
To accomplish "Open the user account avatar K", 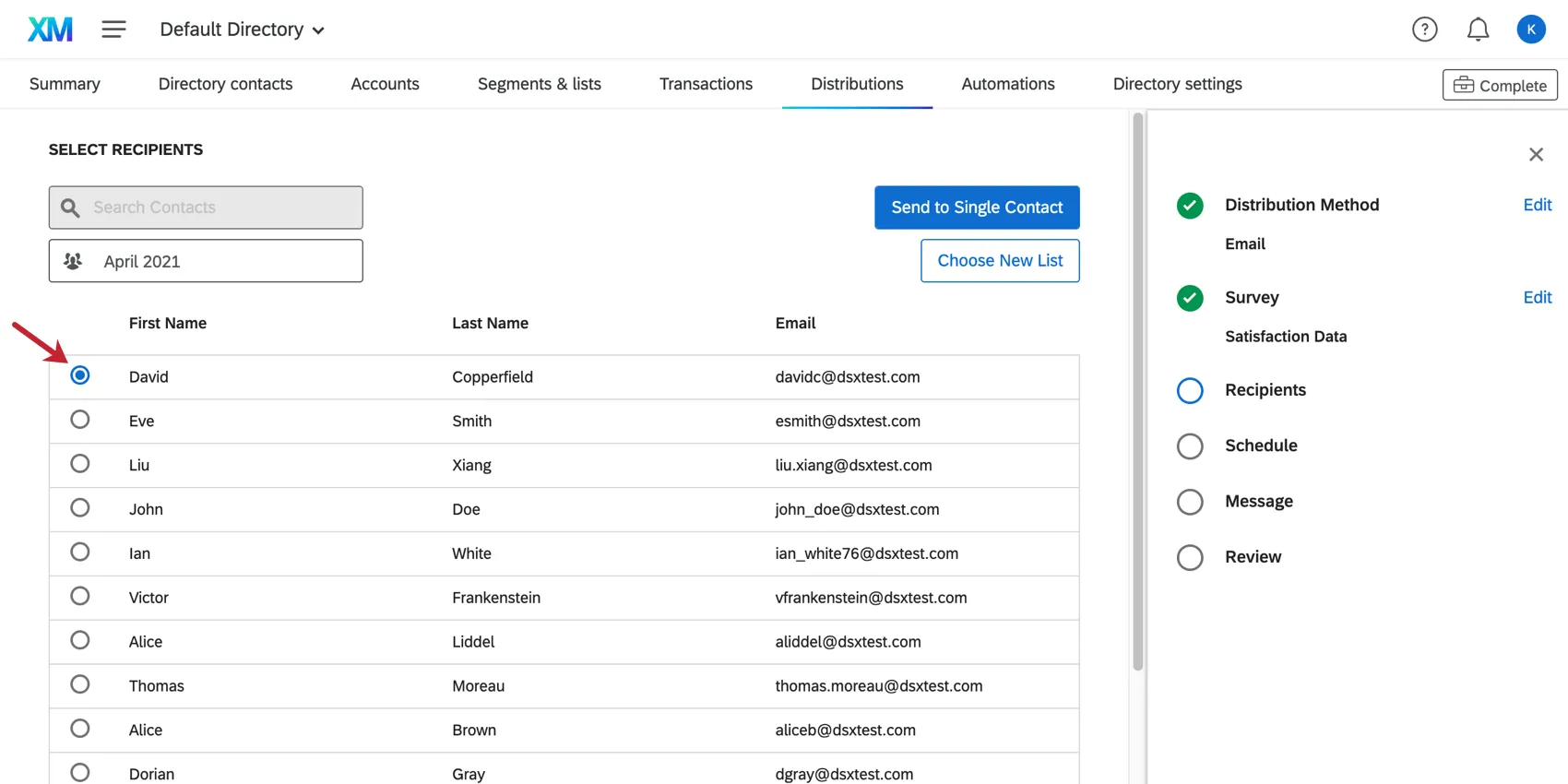I will [x=1530, y=30].
